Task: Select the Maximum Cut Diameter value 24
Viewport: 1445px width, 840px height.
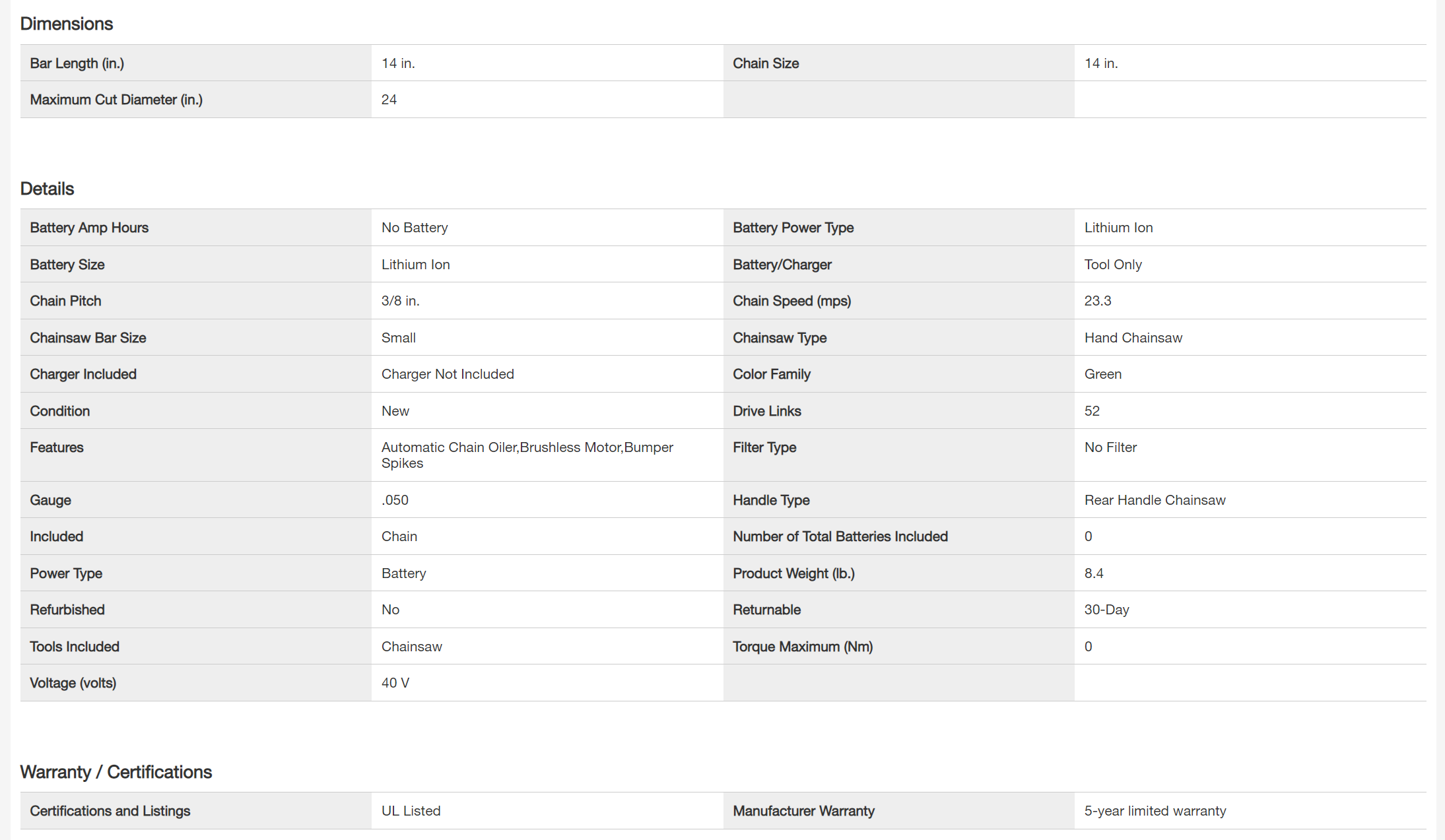Action: [x=389, y=100]
